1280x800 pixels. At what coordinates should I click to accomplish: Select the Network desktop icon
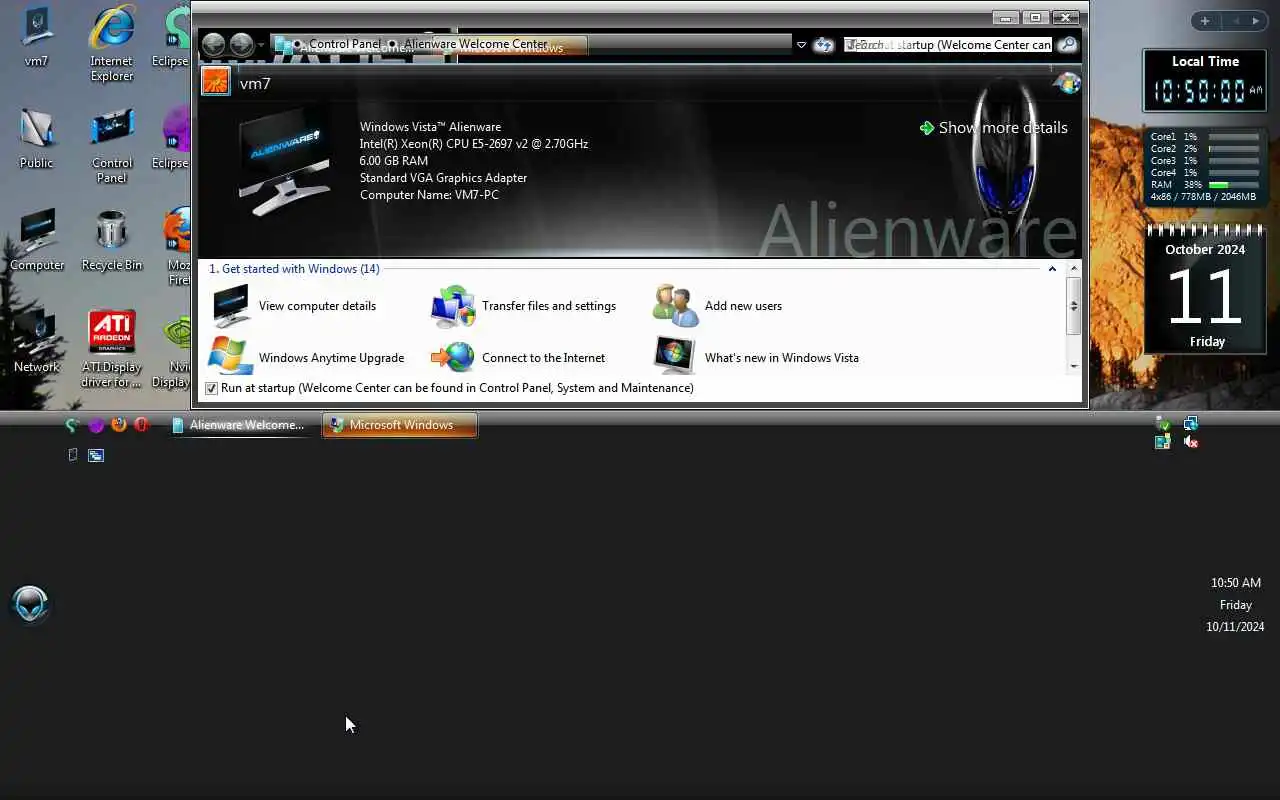(37, 342)
